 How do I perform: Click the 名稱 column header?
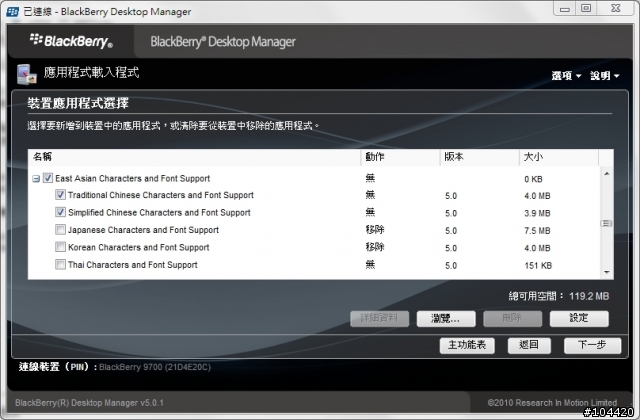194,157
